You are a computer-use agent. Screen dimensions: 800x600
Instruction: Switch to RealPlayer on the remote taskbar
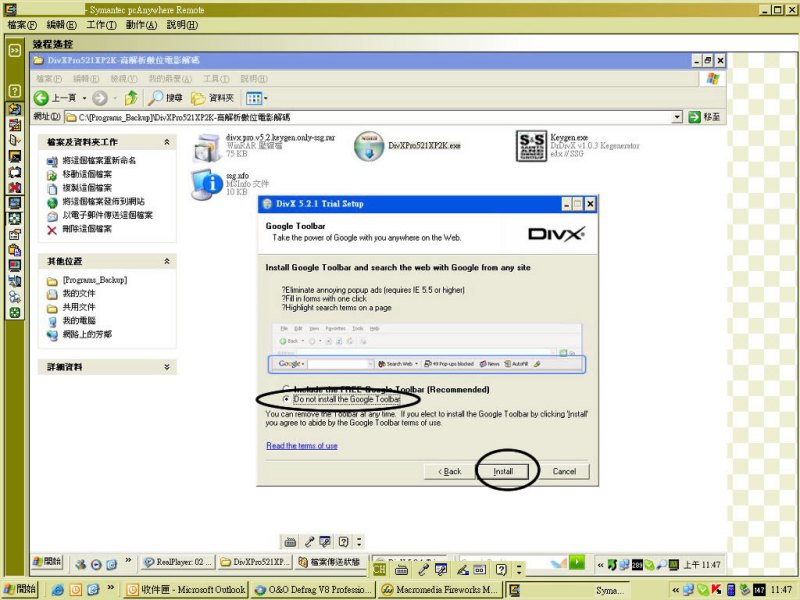(x=178, y=562)
